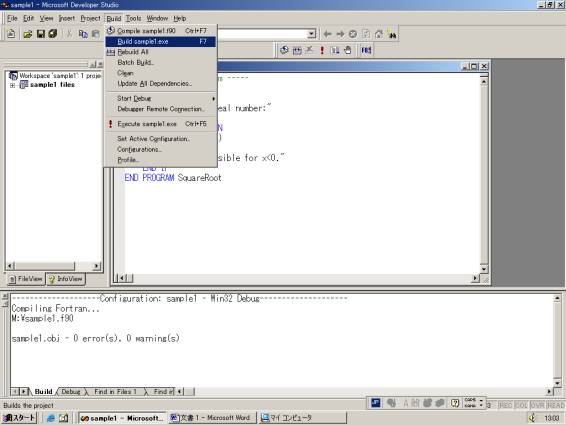
Task: Open the Edit menu
Action: (x=29, y=18)
